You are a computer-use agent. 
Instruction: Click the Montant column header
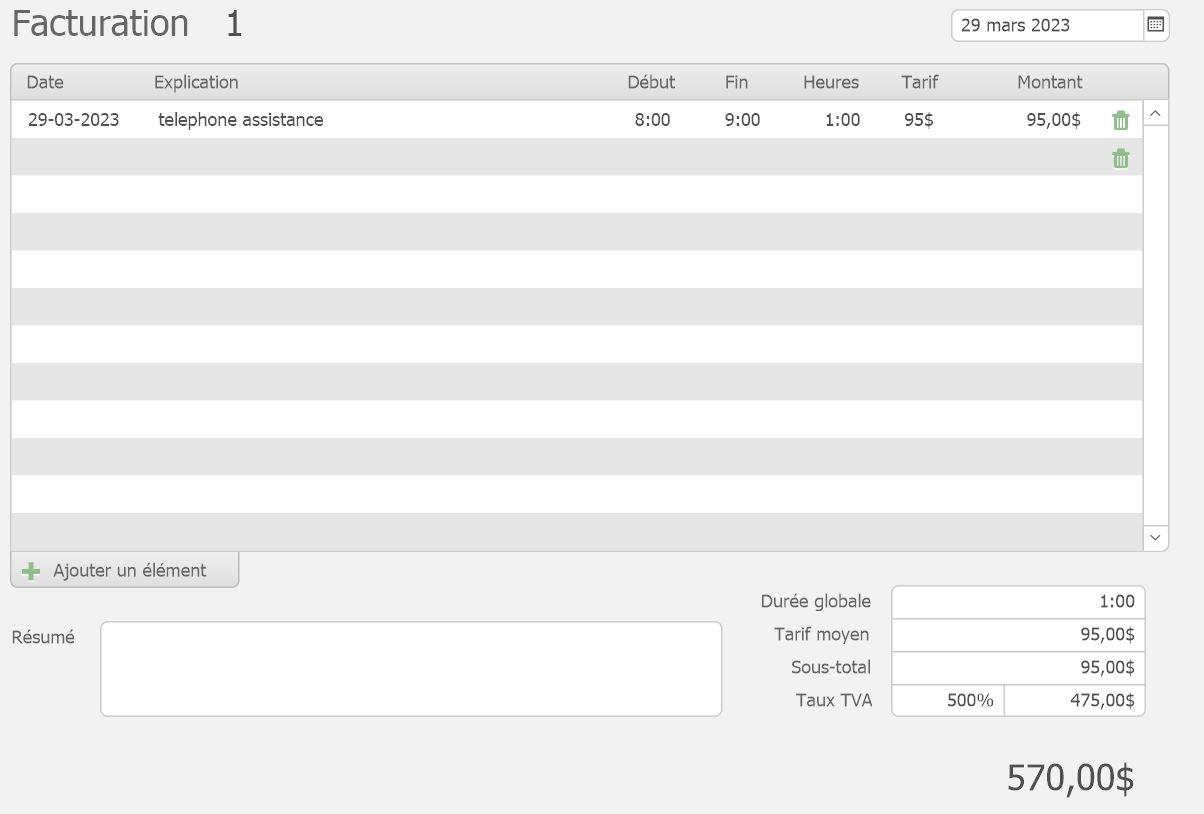[1049, 82]
